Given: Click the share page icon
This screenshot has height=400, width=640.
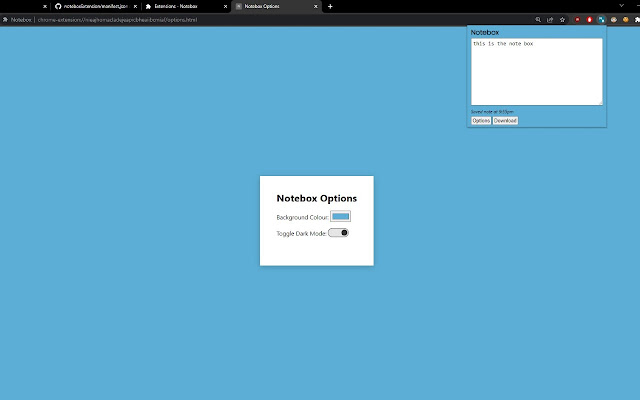Looking at the screenshot, I should [x=550, y=19].
